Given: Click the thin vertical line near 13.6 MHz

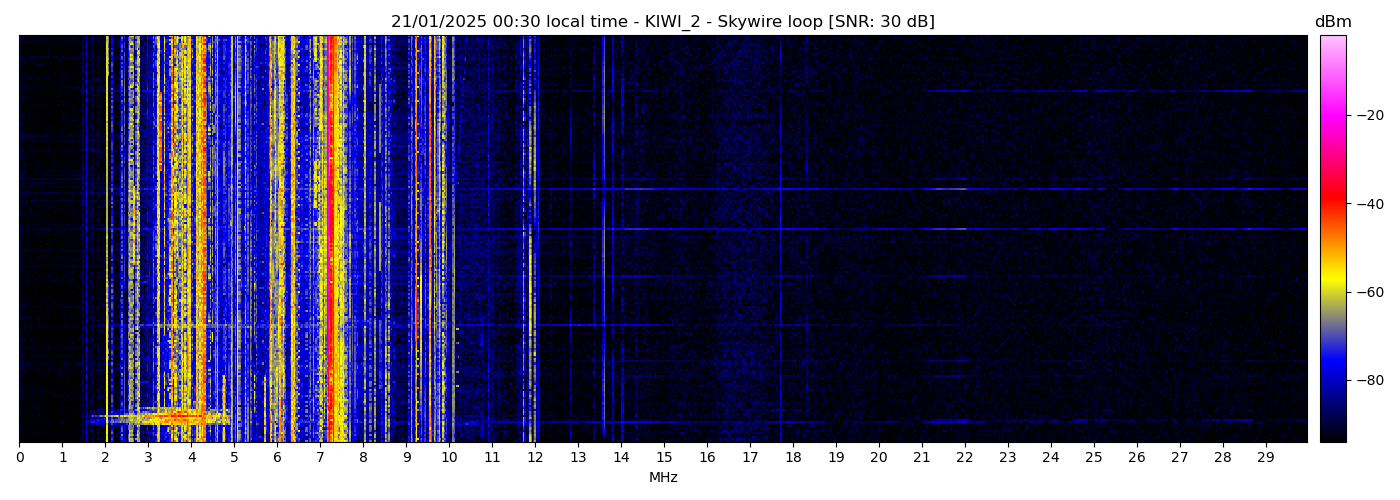Looking at the screenshot, I should pos(603,240).
